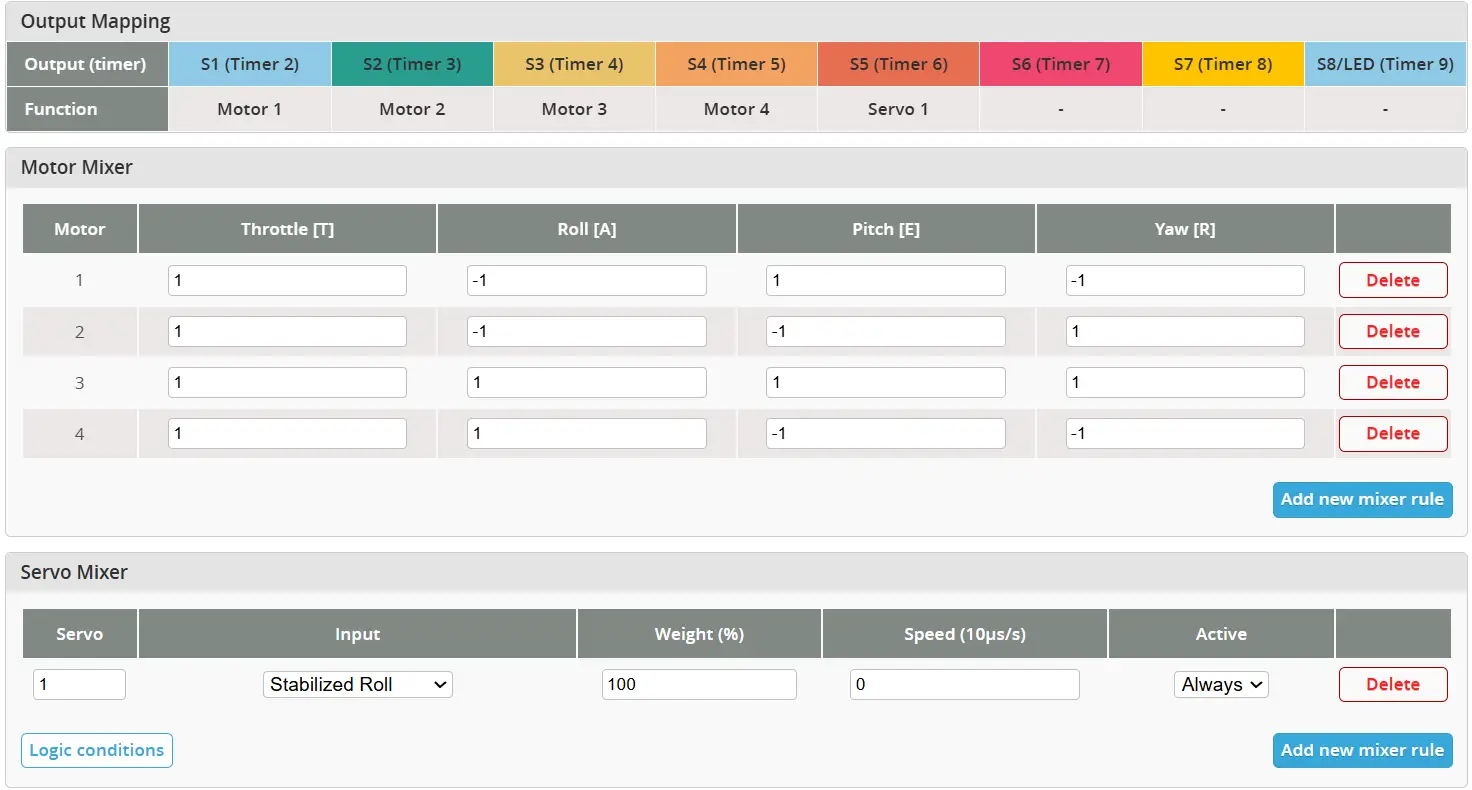
Task: Delete motor 2 mixer rule
Action: [x=1393, y=331]
